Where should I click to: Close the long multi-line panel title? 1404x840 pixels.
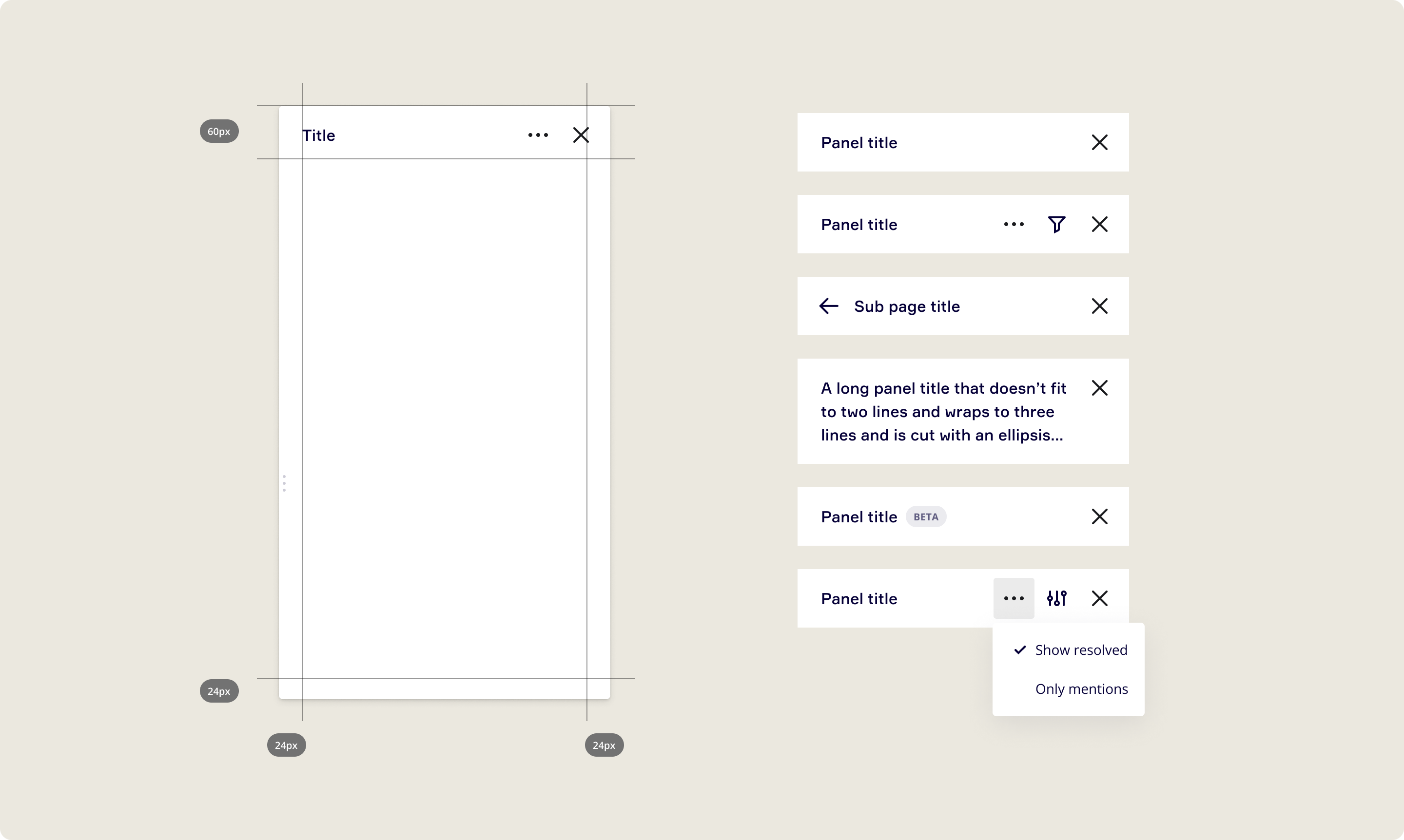click(x=1100, y=388)
